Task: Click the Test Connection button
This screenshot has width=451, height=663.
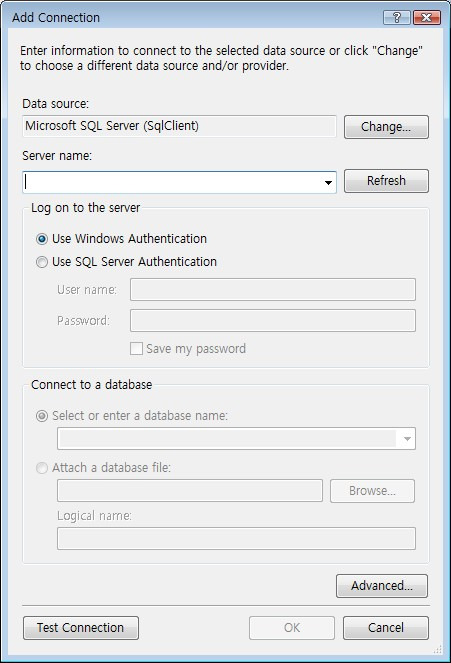Action: 81,628
